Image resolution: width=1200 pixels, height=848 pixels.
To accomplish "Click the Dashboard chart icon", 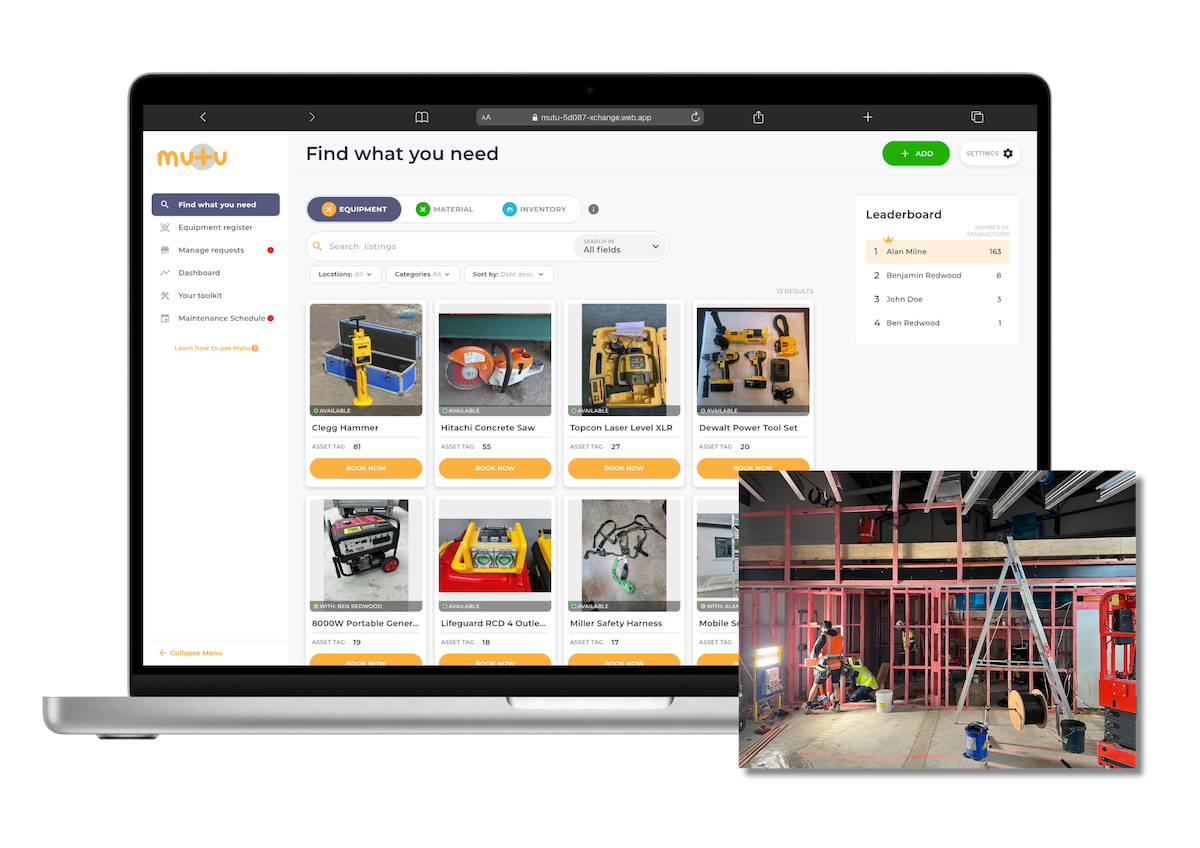I will (165, 273).
